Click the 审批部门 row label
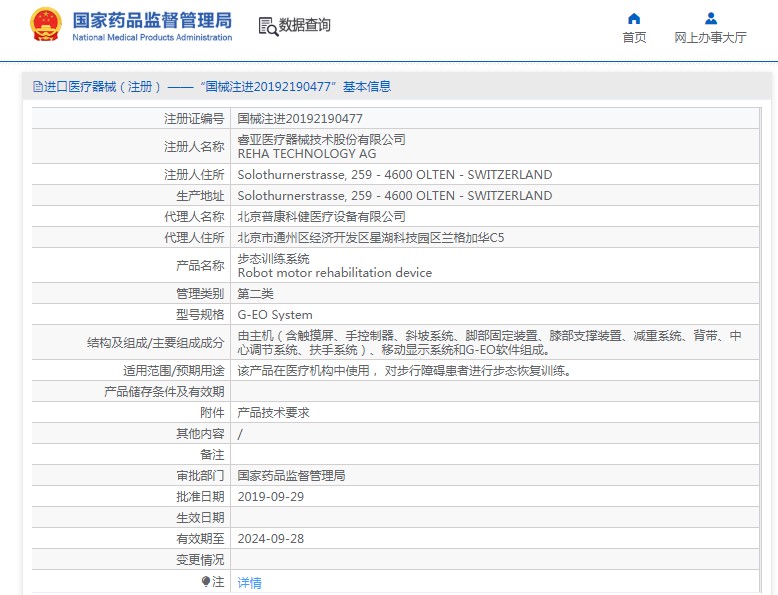778x595 pixels. point(200,476)
